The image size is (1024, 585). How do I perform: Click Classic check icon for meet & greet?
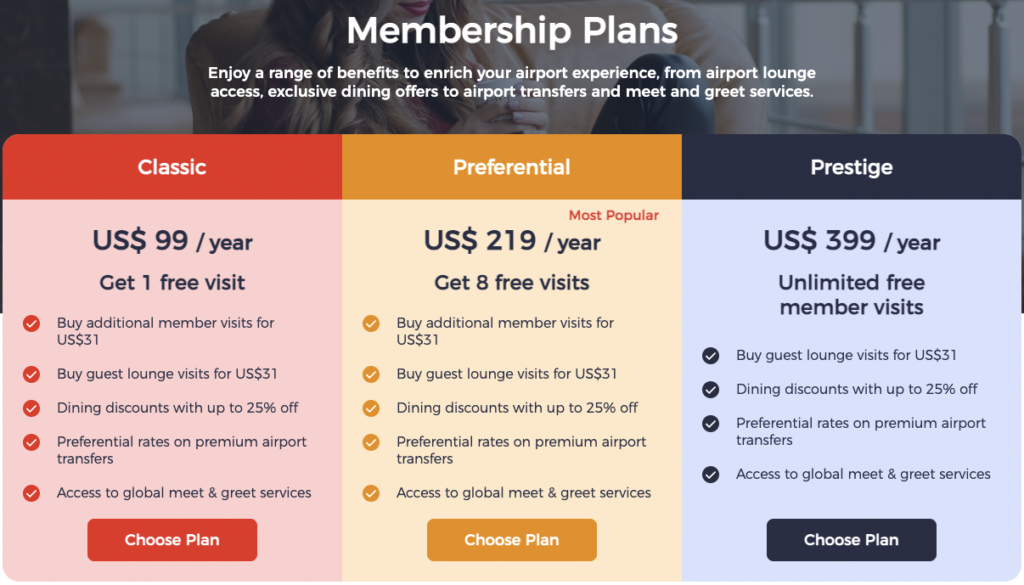tap(32, 493)
